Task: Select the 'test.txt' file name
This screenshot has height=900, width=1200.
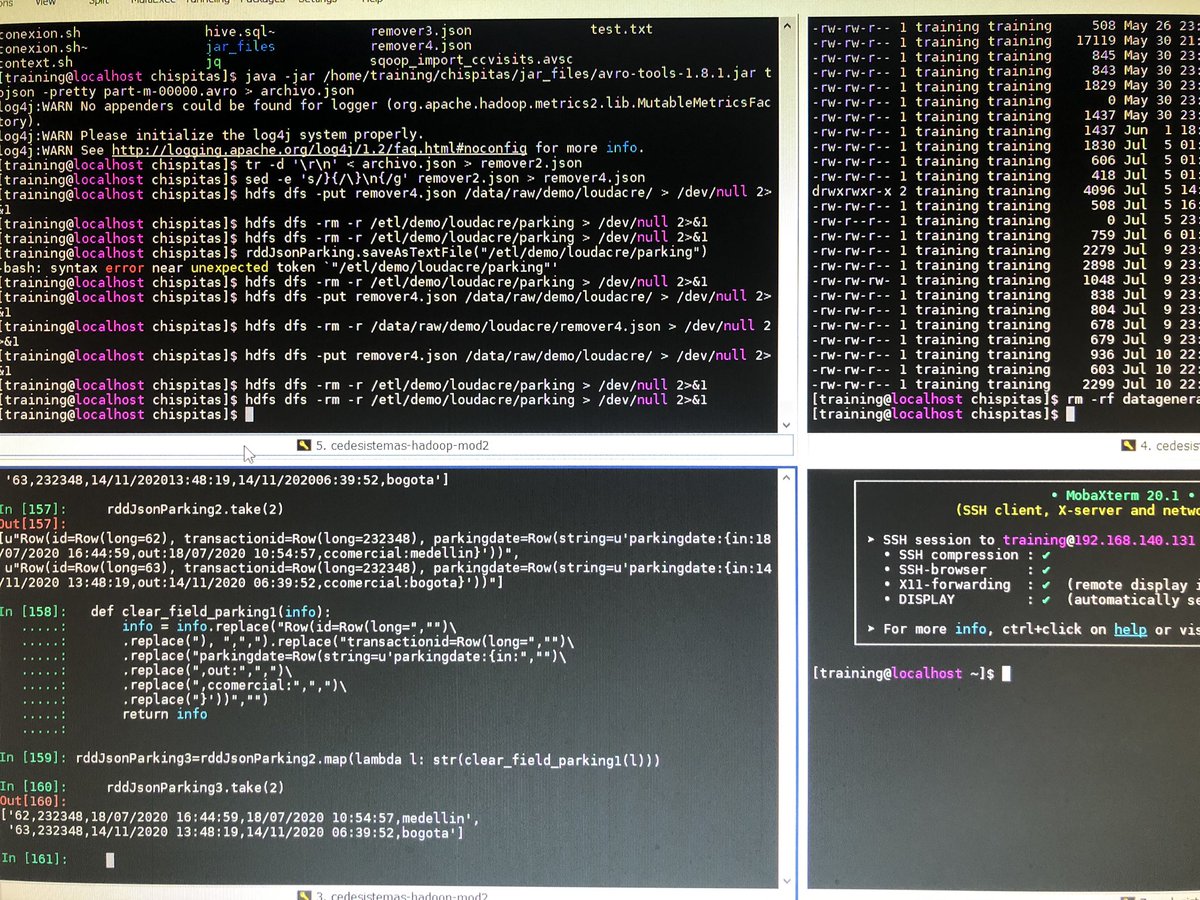Action: click(x=621, y=30)
